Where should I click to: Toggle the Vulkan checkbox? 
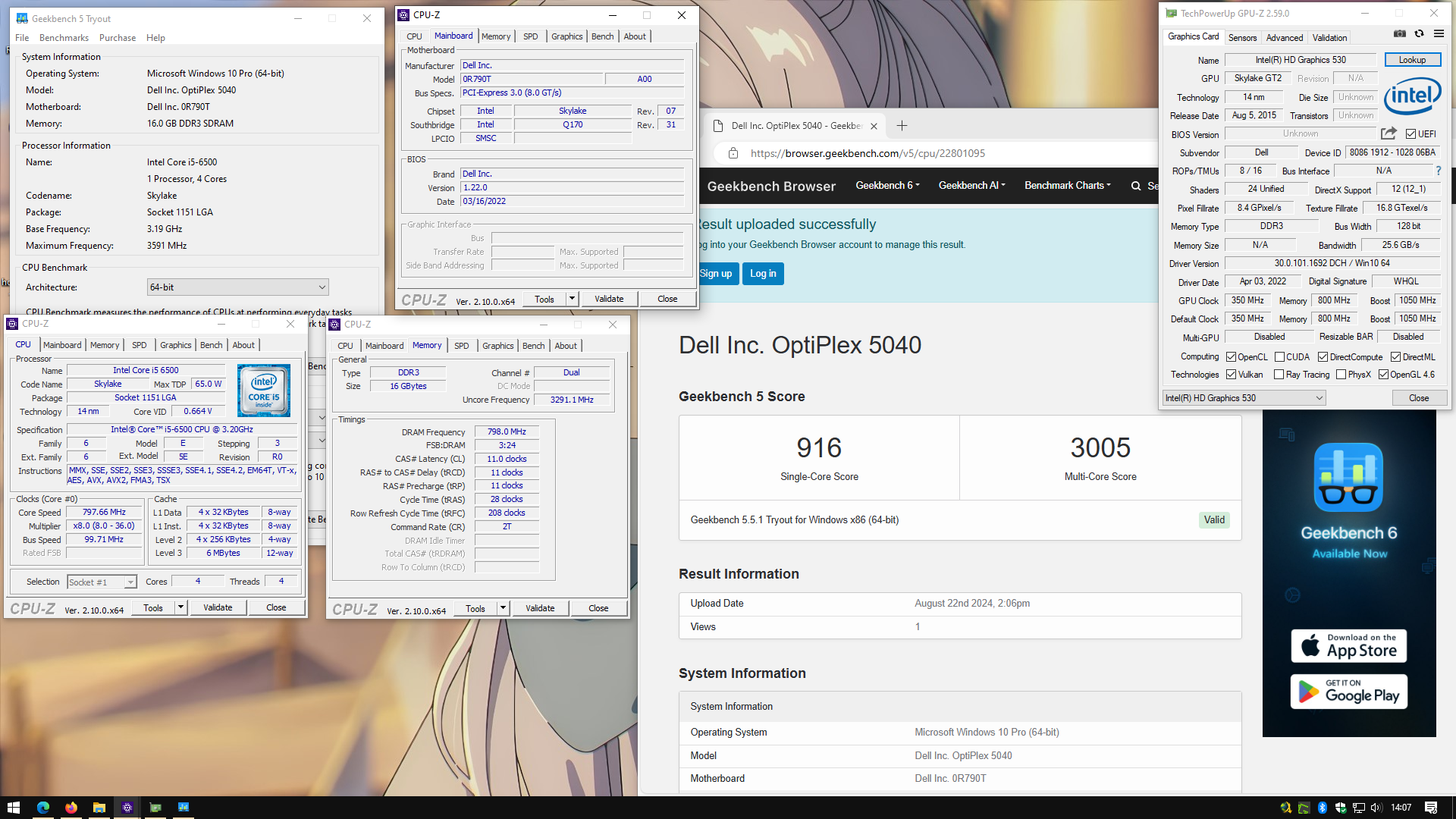pyautogui.click(x=1231, y=375)
